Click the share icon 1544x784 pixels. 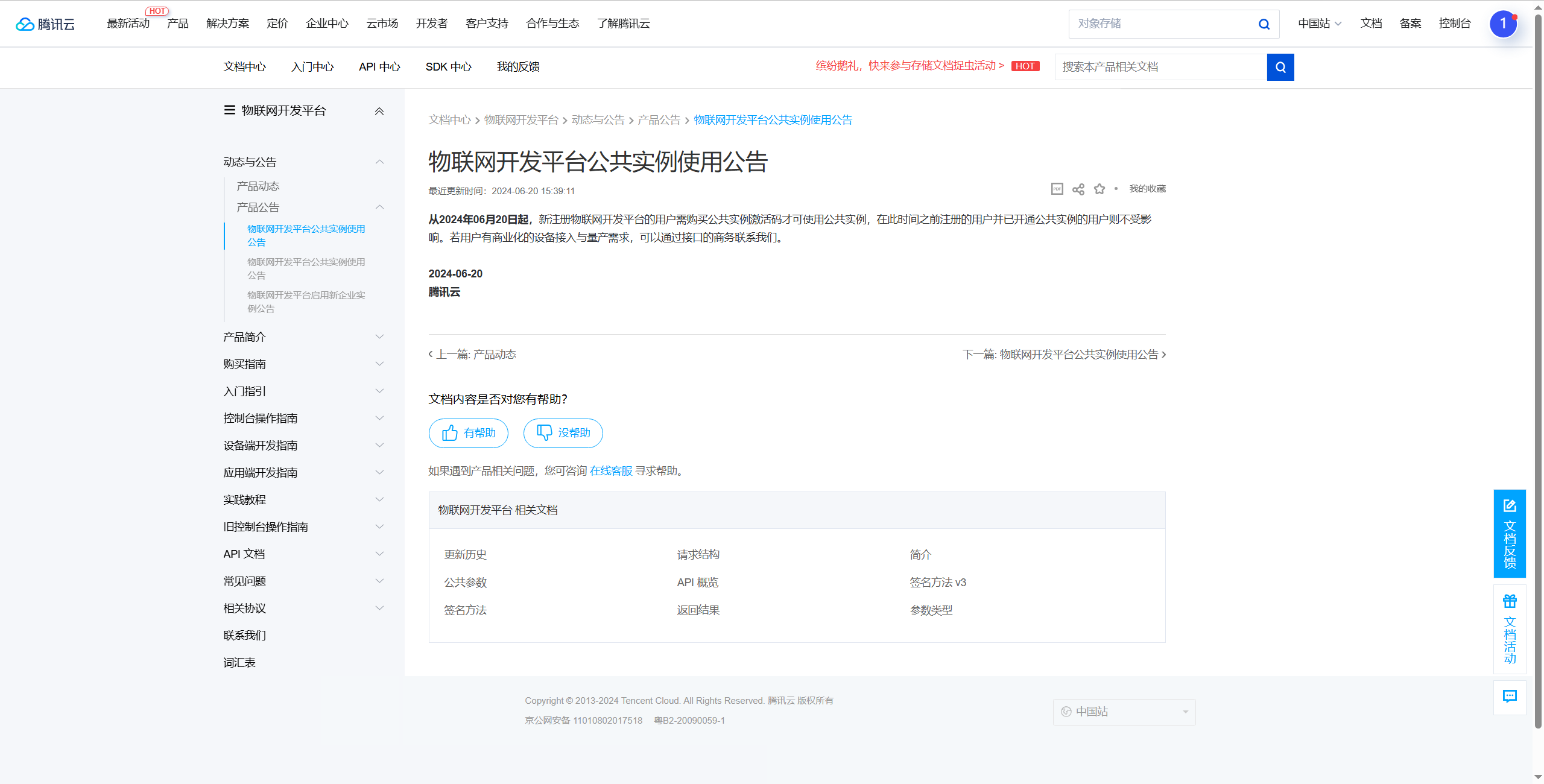1078,189
